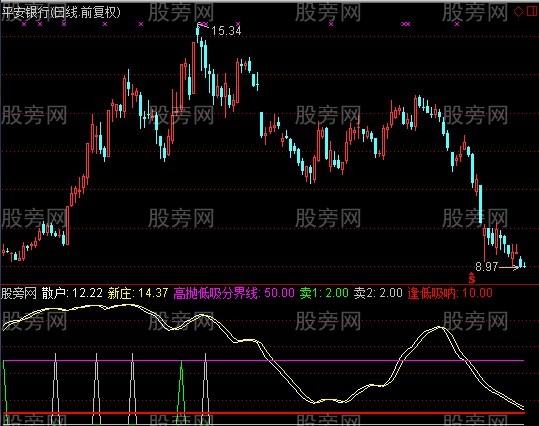Screen dimensions: 539x426
Task: Click the 15.34 high price label
Action: [226, 31]
